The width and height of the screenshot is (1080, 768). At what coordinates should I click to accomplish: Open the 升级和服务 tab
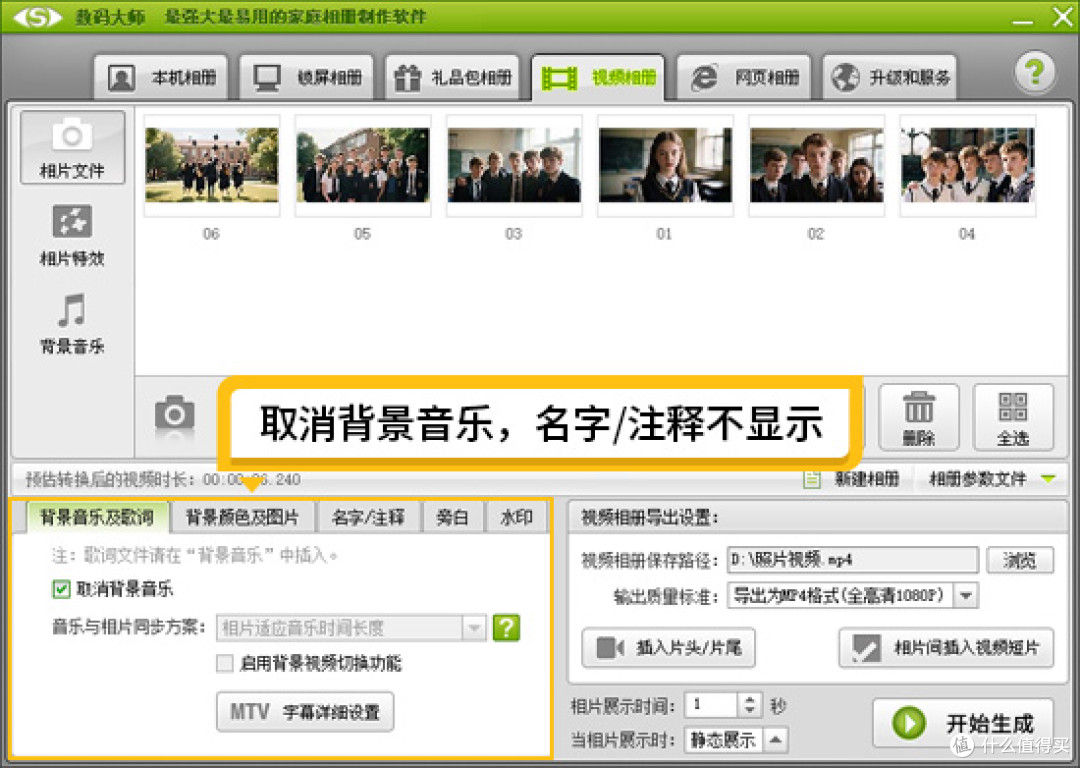point(890,77)
